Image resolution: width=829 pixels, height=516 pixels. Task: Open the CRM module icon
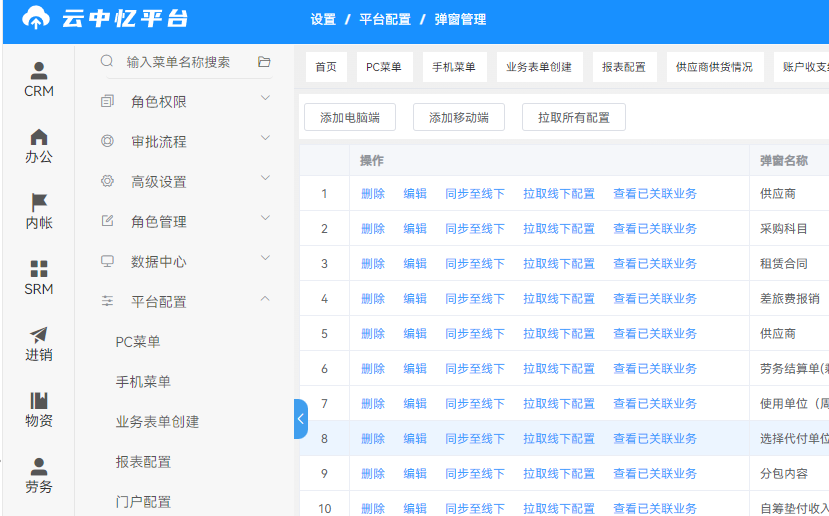(x=39, y=70)
